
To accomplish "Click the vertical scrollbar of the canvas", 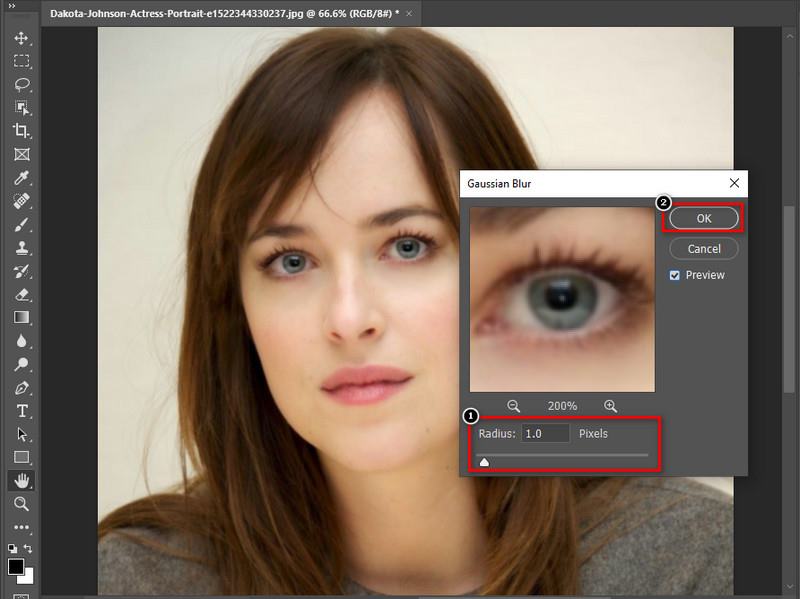I will click(x=789, y=298).
